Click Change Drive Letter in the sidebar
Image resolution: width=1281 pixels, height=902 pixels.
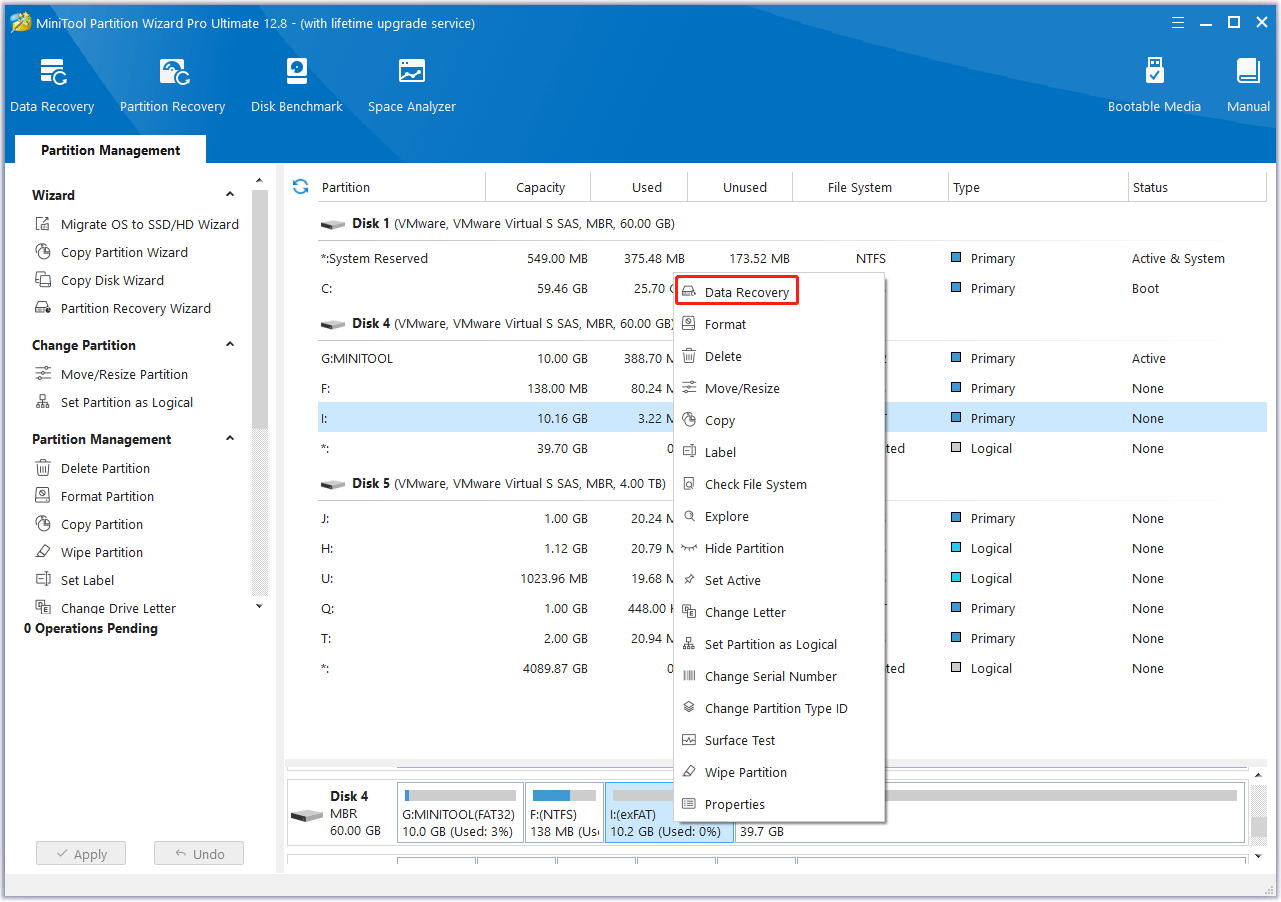105,608
